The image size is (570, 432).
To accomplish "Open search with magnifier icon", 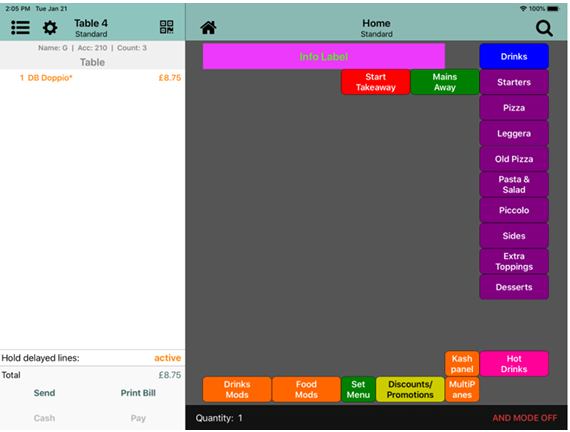I will (544, 28).
